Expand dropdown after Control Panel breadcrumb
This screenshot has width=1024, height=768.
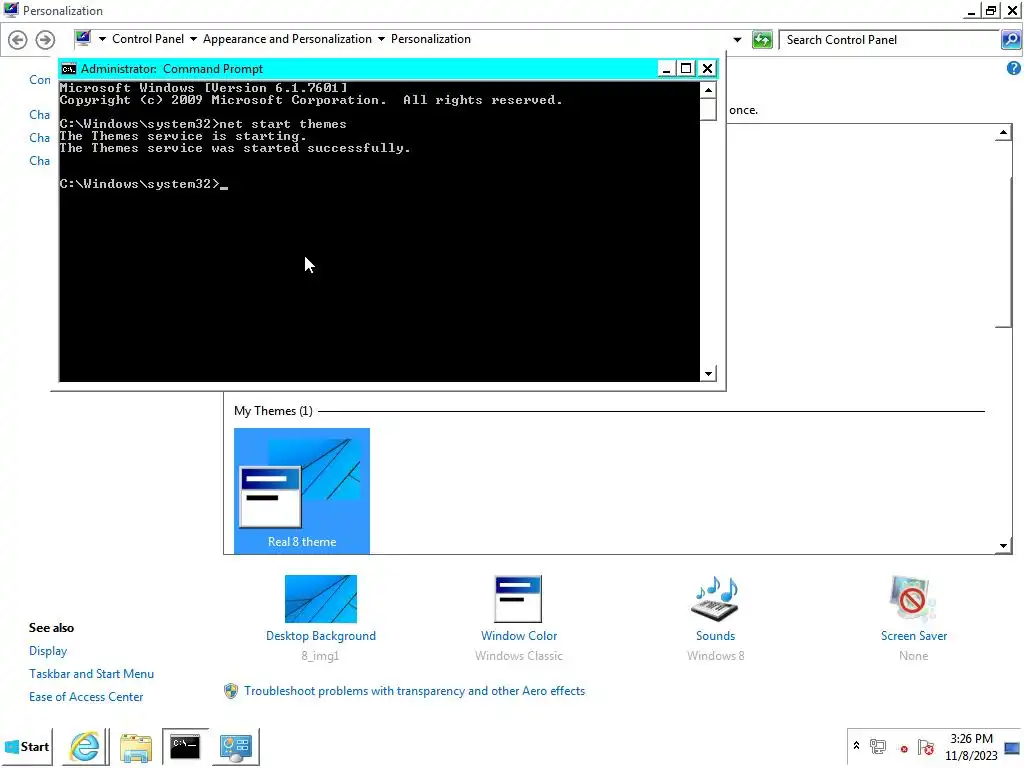pos(193,39)
